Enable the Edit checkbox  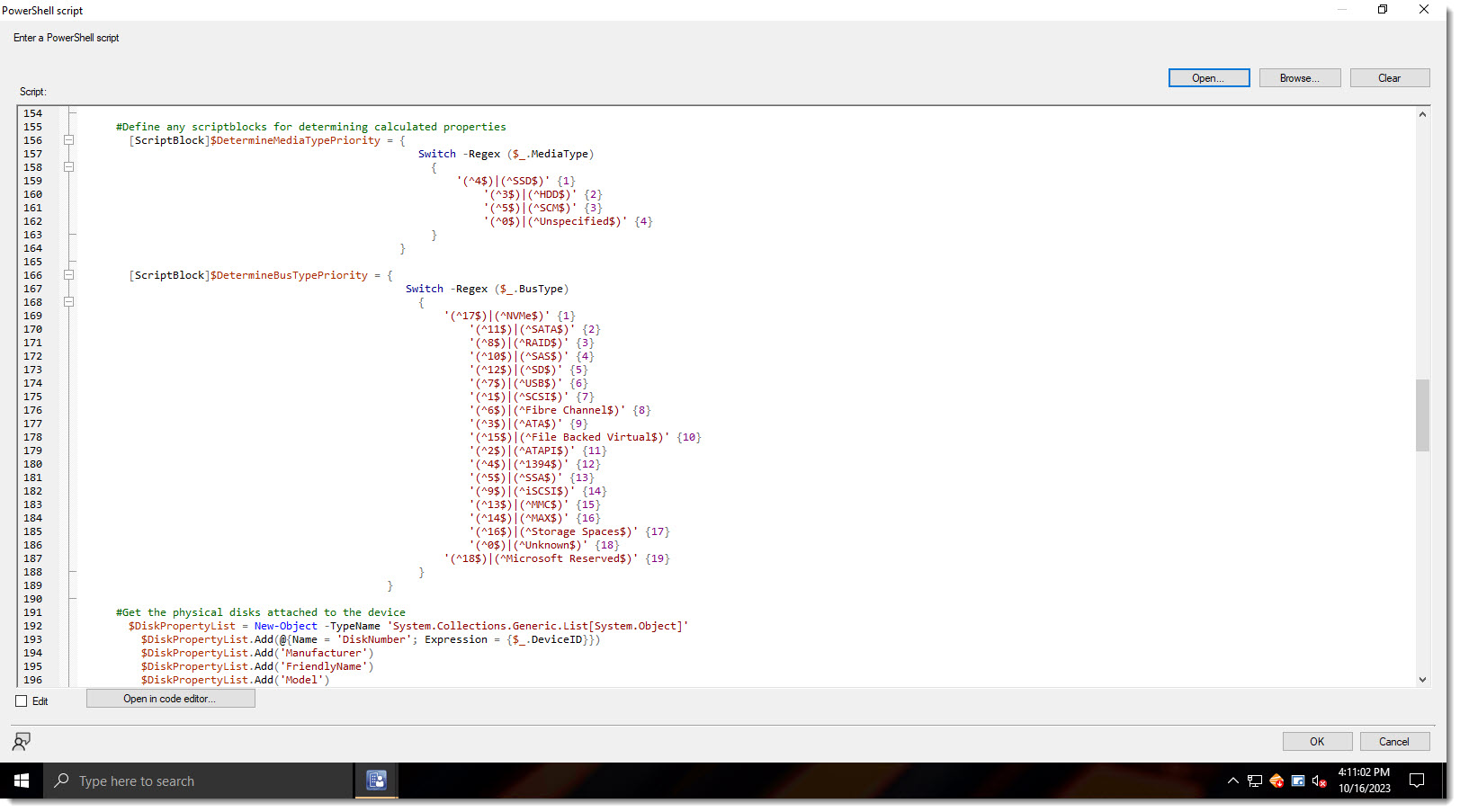point(22,701)
